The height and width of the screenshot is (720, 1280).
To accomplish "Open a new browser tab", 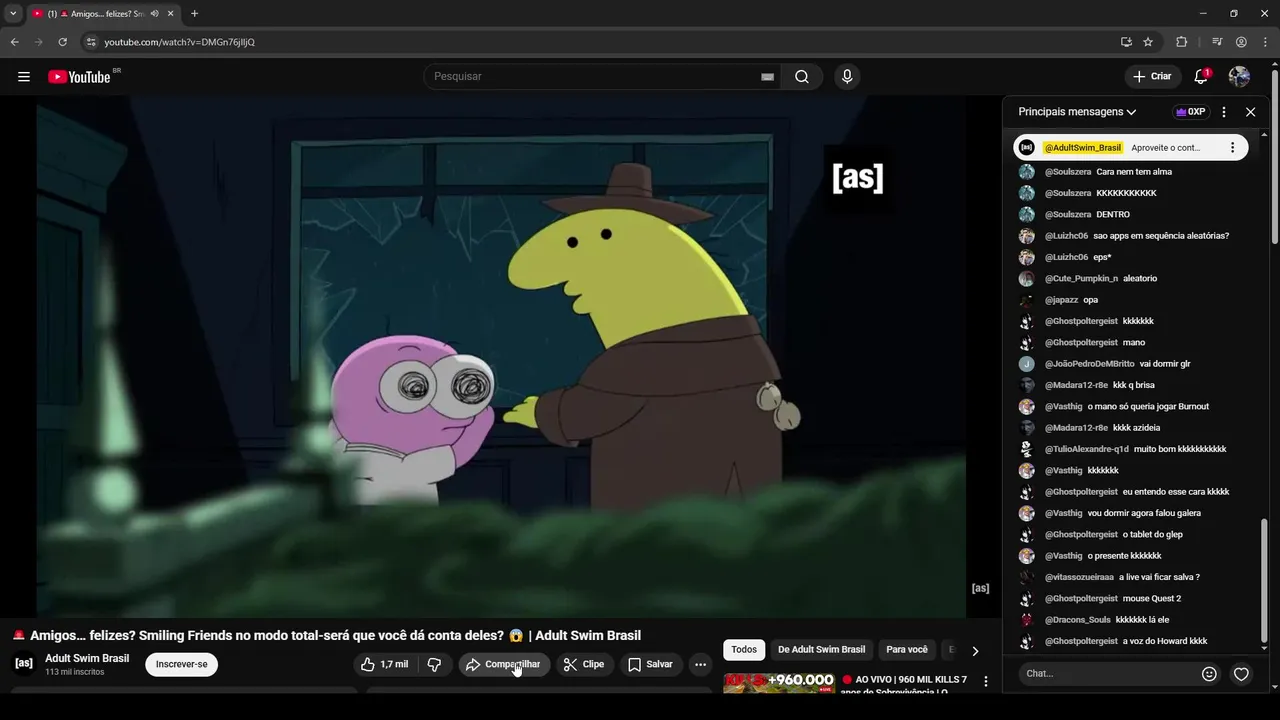I will click(194, 14).
